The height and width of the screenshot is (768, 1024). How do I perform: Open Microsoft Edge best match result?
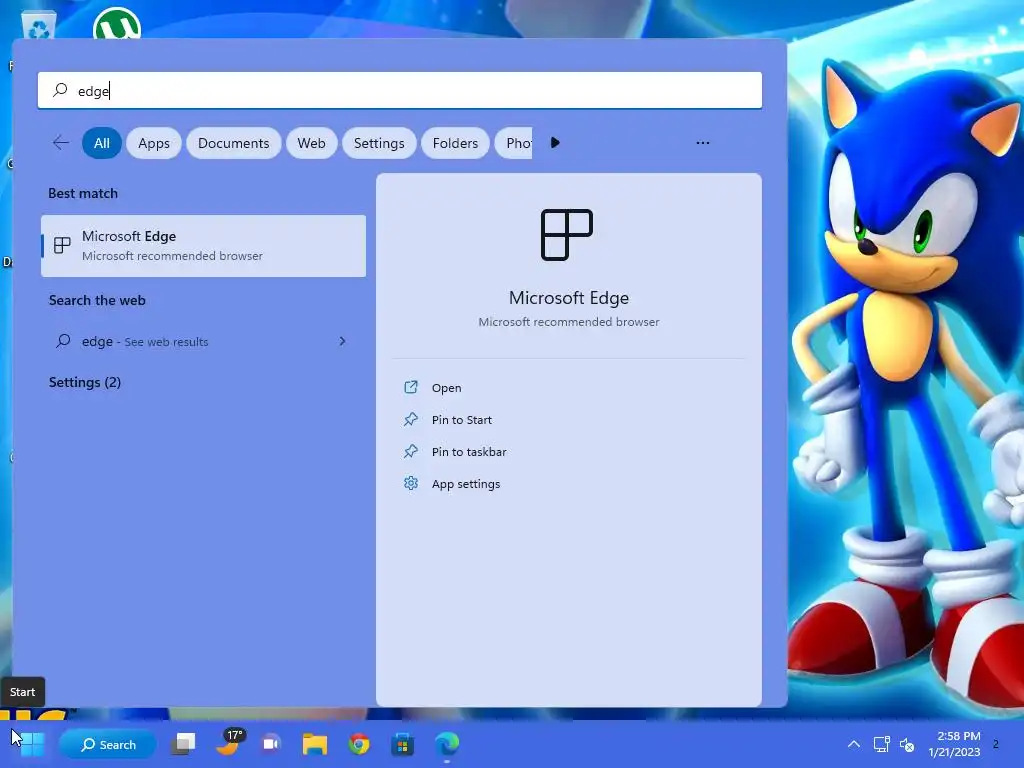[204, 246]
